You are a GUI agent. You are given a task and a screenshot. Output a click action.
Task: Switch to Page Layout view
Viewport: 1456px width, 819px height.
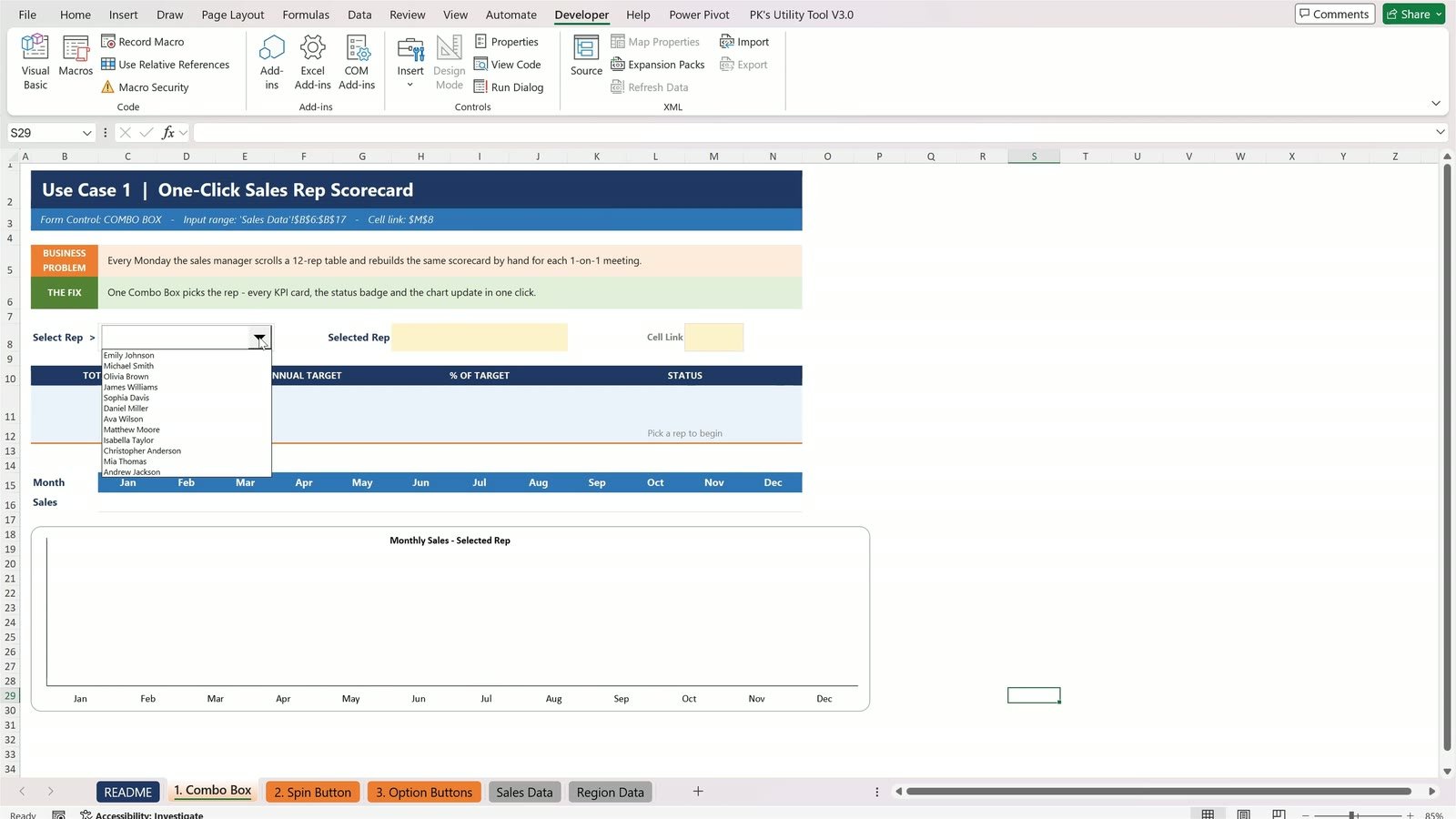(x=1243, y=814)
